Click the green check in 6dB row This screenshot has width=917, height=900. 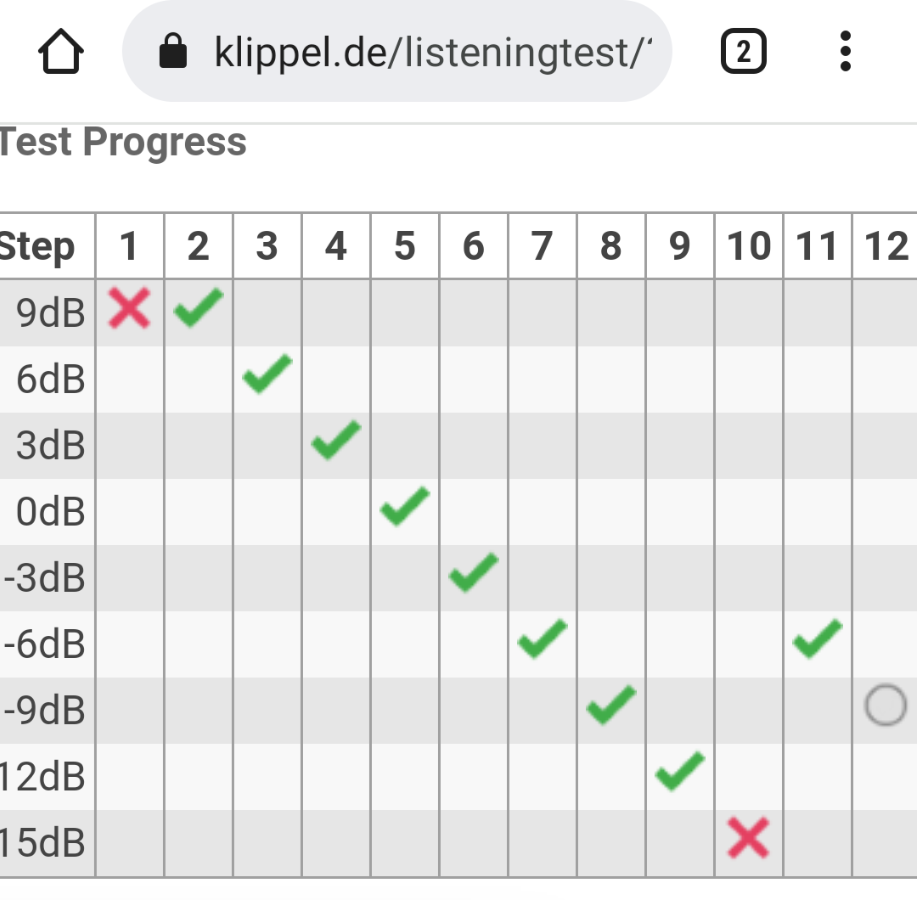[267, 374]
